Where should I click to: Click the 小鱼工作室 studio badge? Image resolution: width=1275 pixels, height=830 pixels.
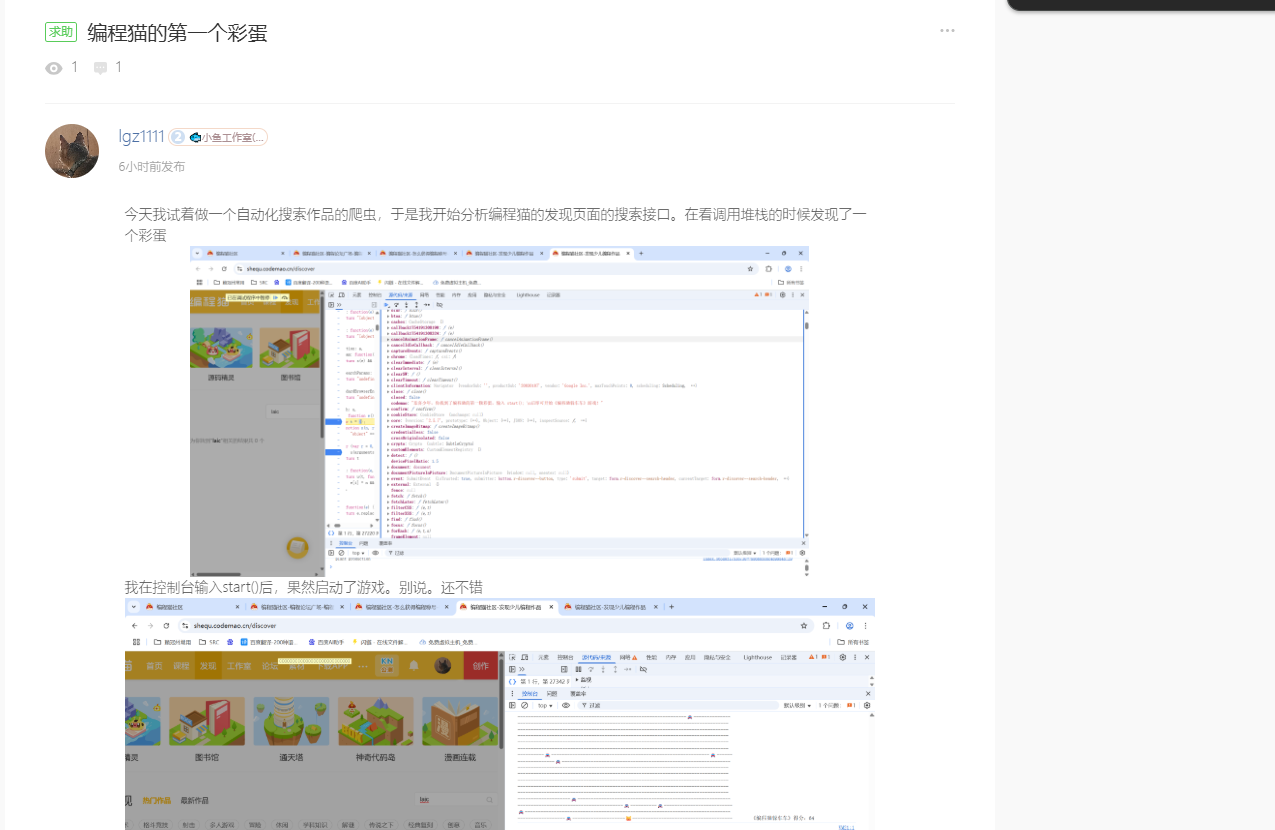click(x=227, y=137)
